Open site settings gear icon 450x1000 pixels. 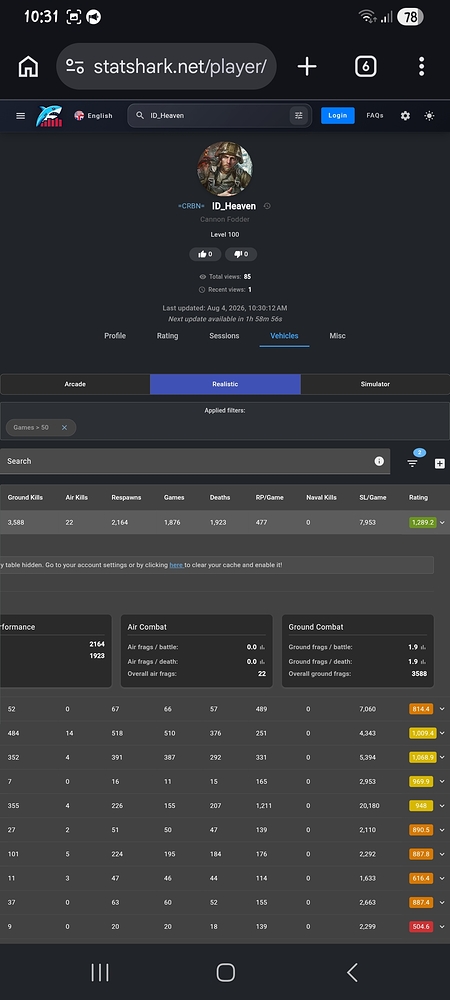[405, 115]
